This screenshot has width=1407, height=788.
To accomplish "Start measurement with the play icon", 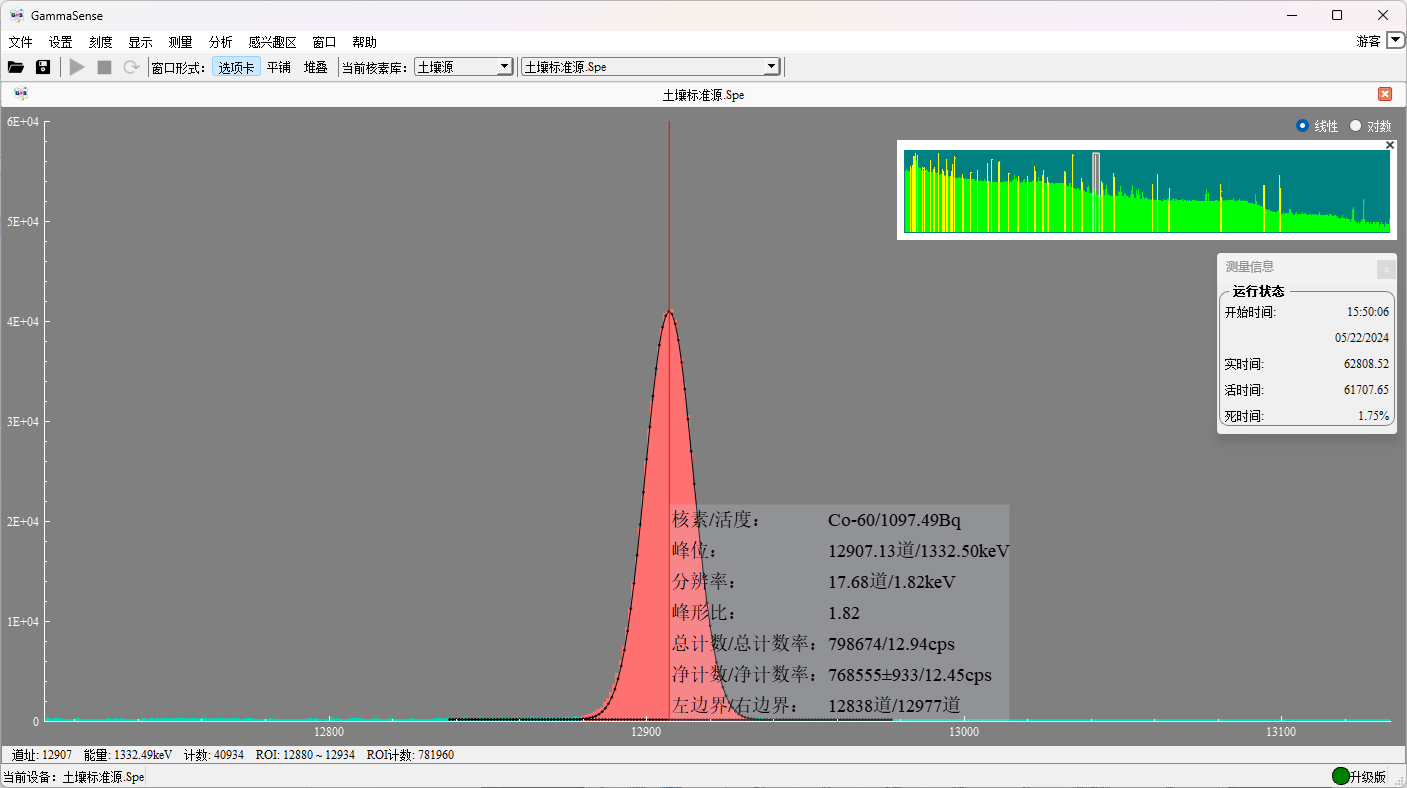I will (x=77, y=67).
